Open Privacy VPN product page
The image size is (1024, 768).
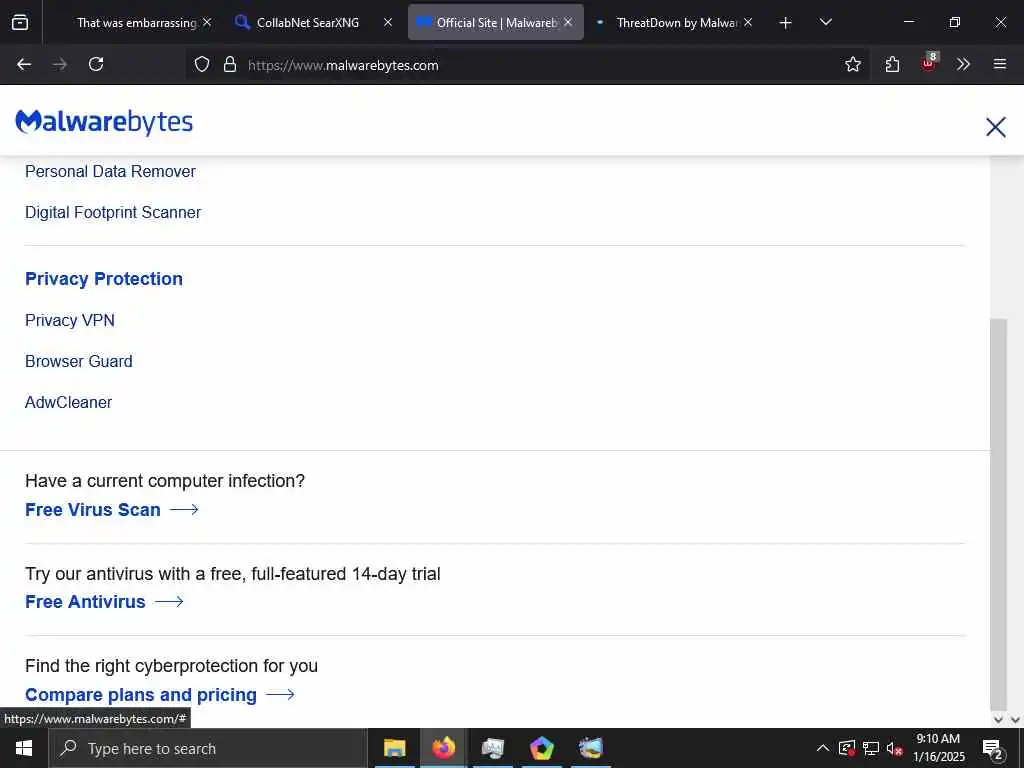(70, 320)
